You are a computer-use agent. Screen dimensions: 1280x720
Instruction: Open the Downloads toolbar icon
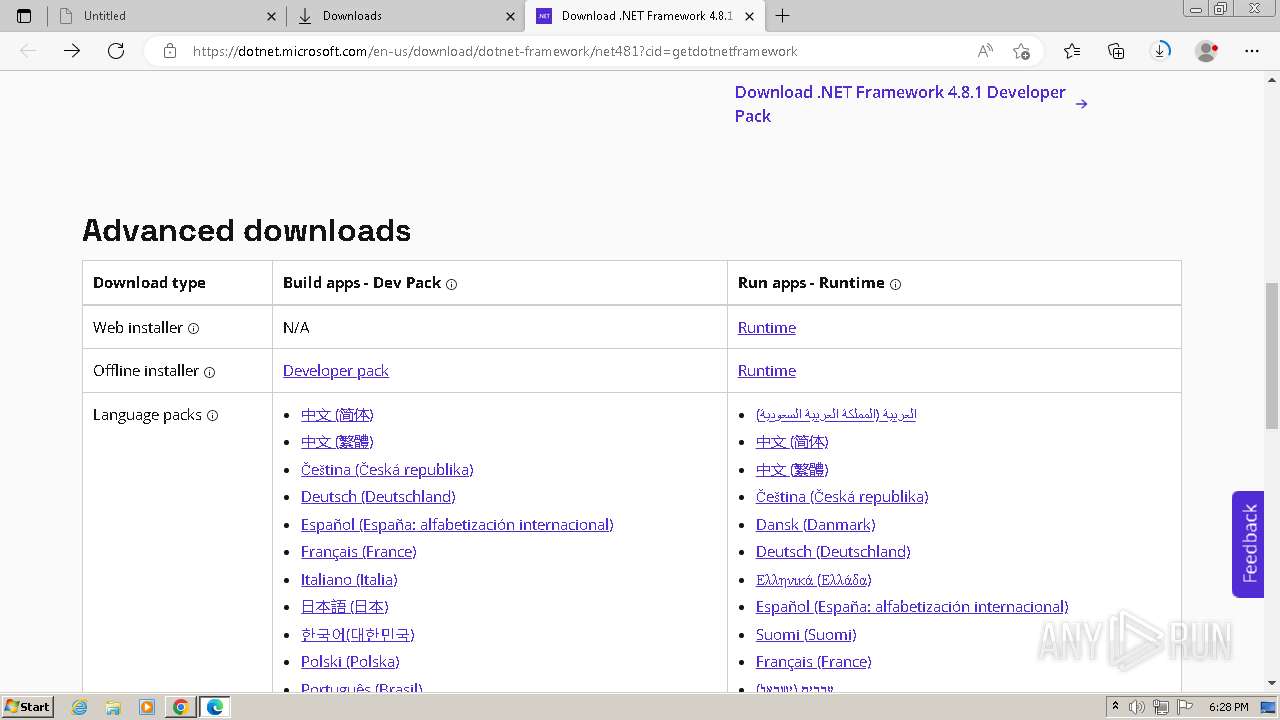click(1160, 51)
